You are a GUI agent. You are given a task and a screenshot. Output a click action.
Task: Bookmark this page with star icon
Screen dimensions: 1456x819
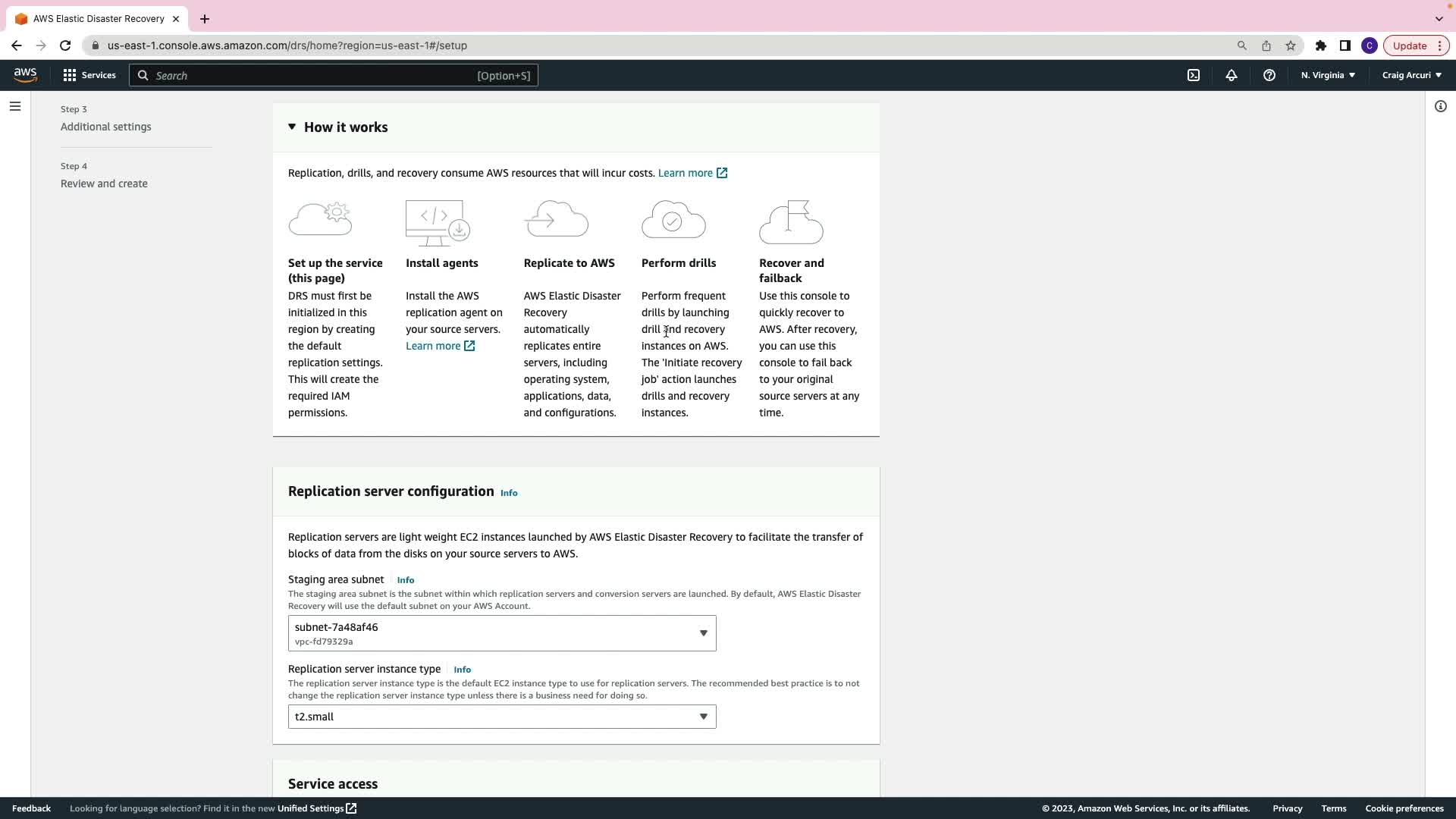point(1291,45)
